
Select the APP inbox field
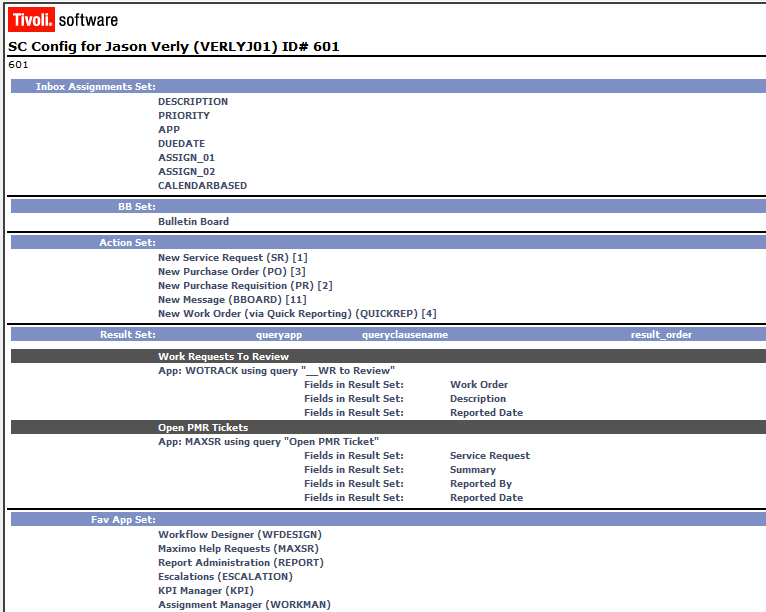click(x=169, y=129)
